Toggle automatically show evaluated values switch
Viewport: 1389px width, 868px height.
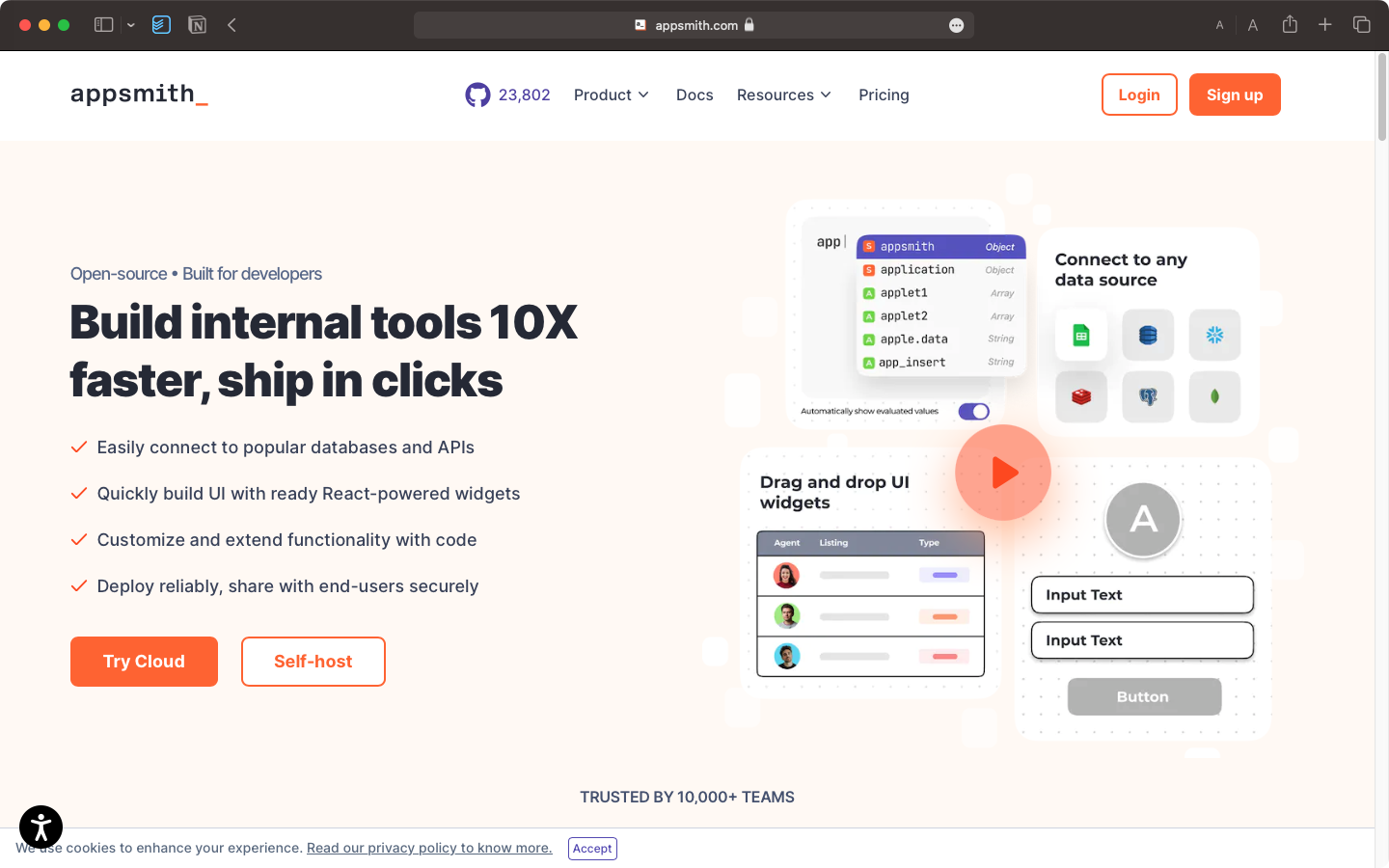coord(973,412)
